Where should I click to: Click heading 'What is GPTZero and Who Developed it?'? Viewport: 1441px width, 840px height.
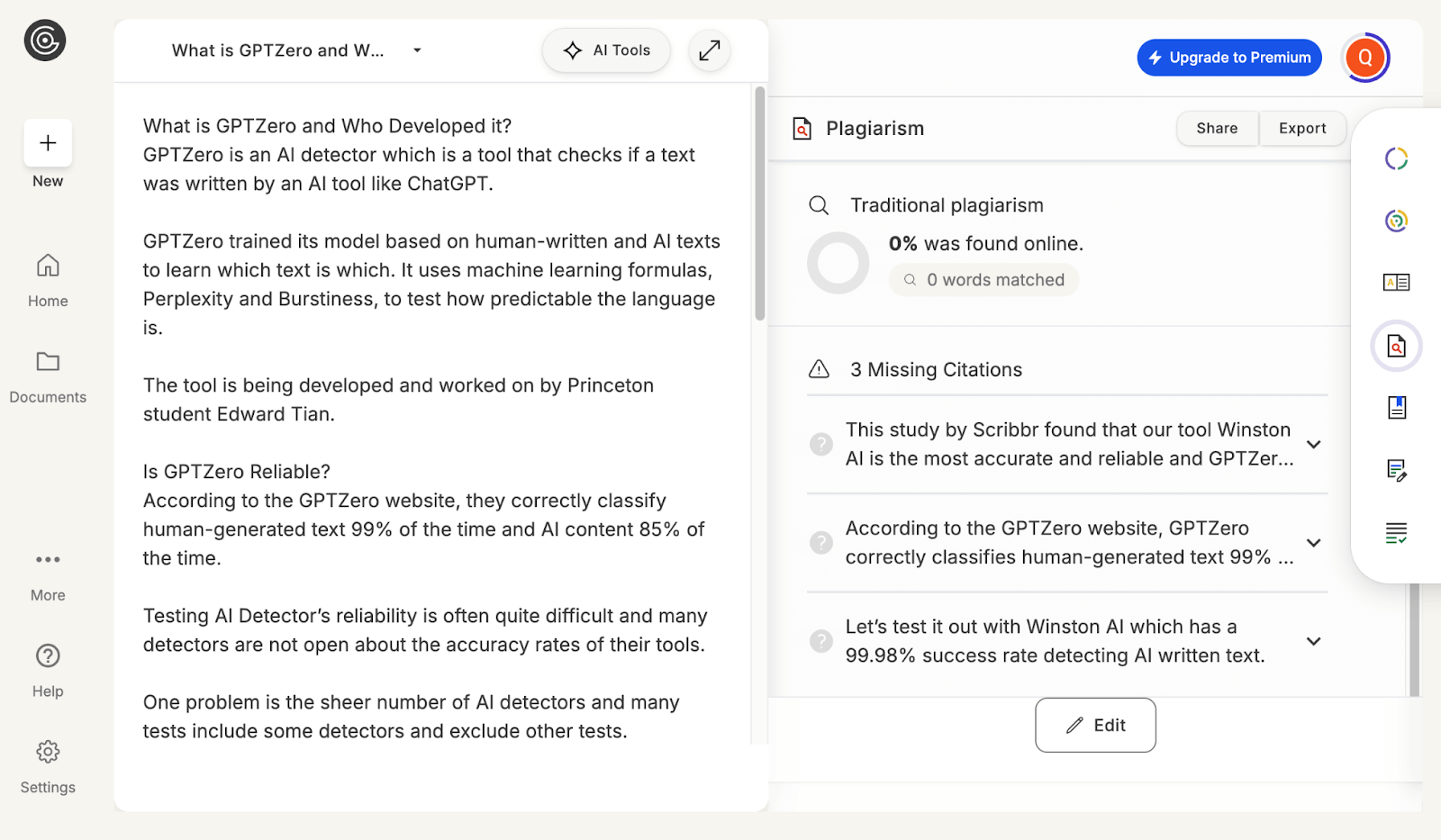pyautogui.click(x=327, y=126)
